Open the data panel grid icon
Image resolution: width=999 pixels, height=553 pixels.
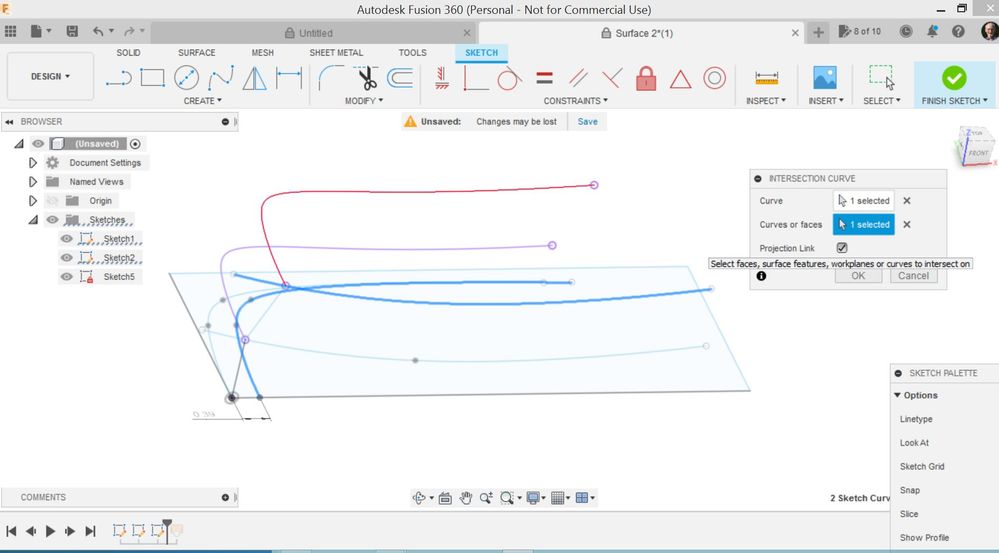[10, 31]
